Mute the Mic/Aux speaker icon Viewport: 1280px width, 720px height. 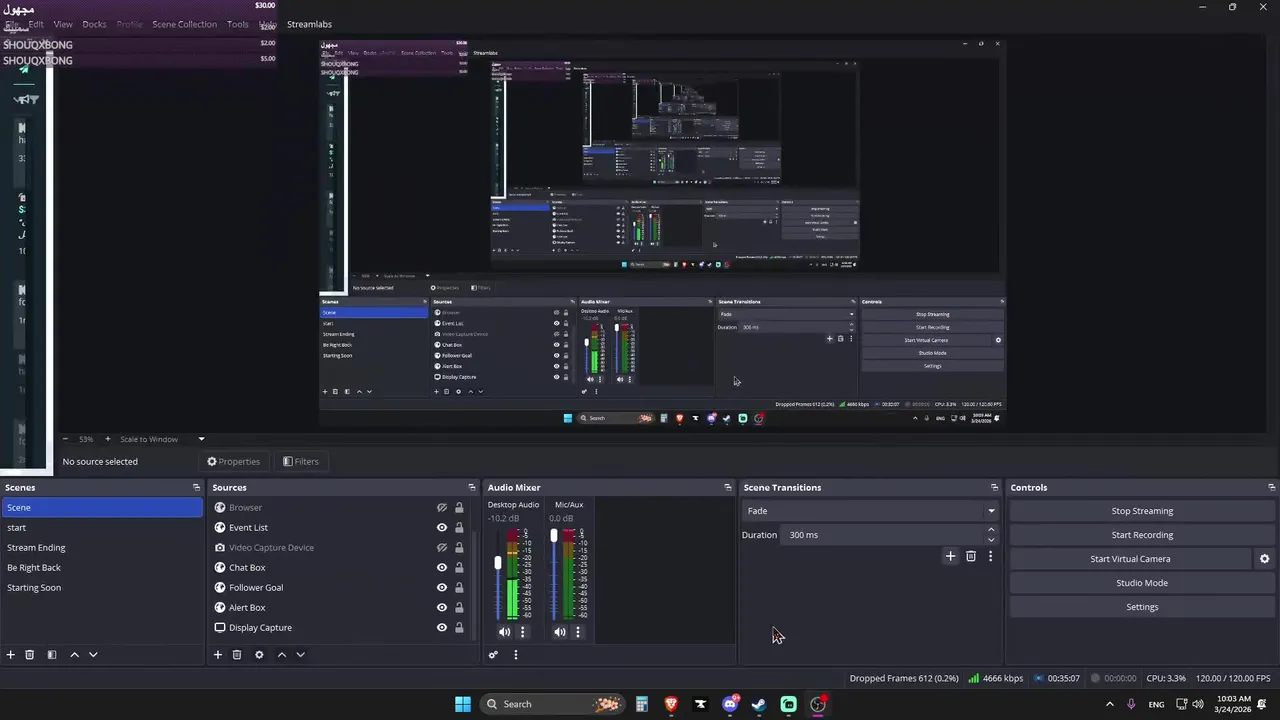click(x=560, y=632)
